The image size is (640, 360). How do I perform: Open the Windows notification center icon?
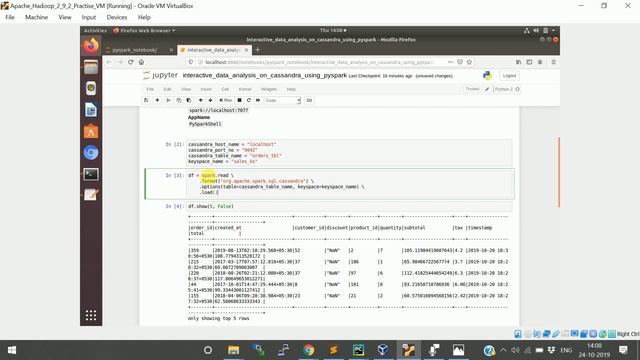pos(623,350)
